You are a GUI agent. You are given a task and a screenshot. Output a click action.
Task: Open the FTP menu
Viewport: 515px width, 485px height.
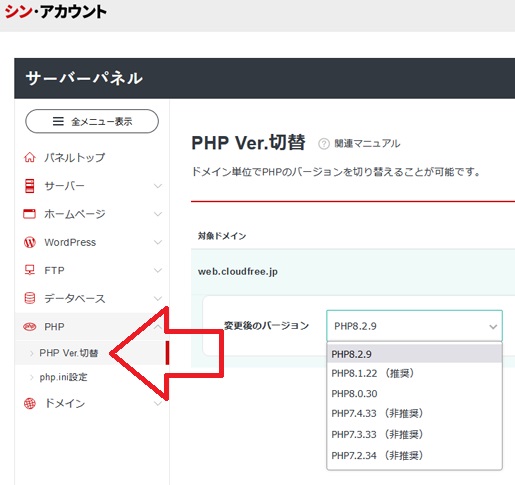54,270
